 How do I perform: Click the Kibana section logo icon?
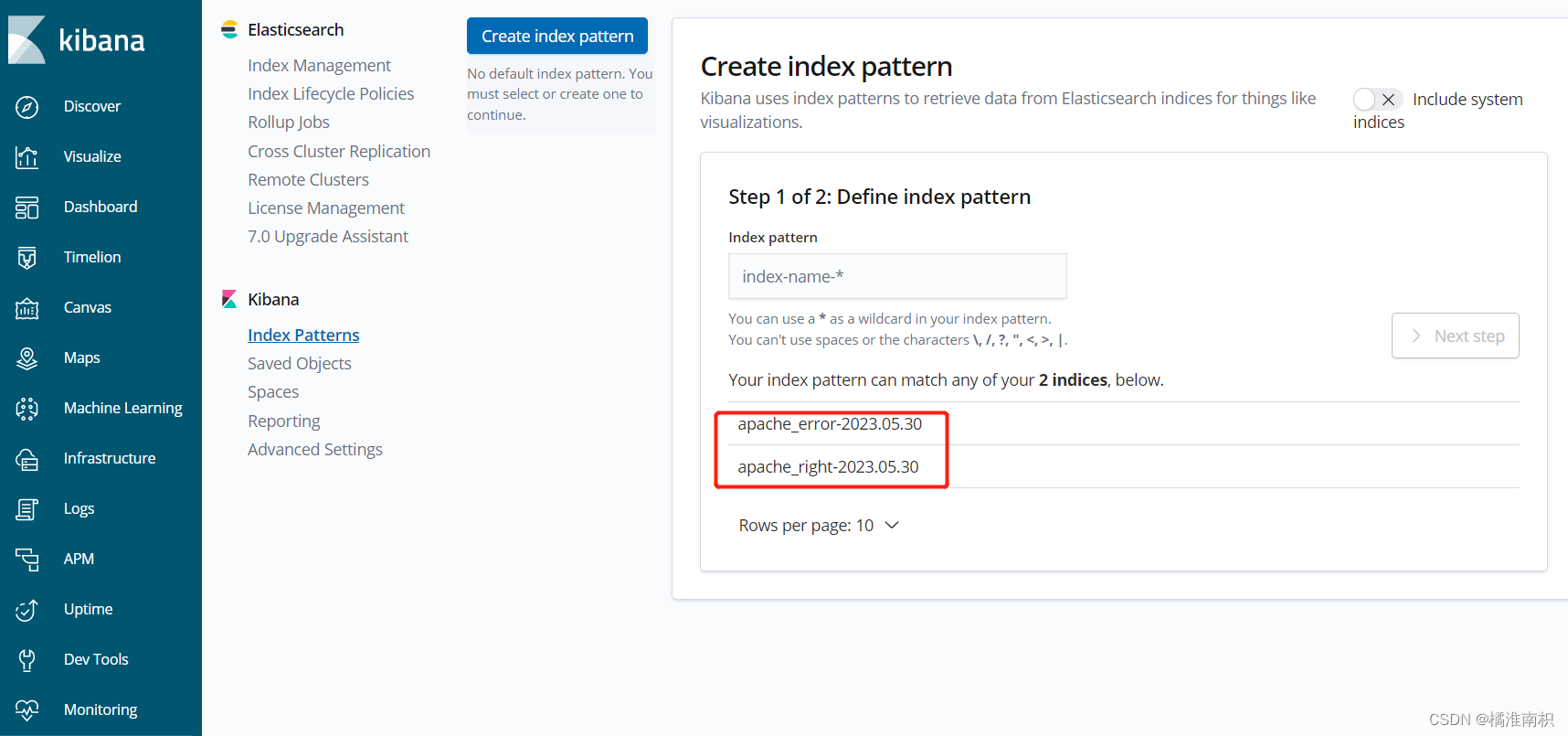pos(229,300)
